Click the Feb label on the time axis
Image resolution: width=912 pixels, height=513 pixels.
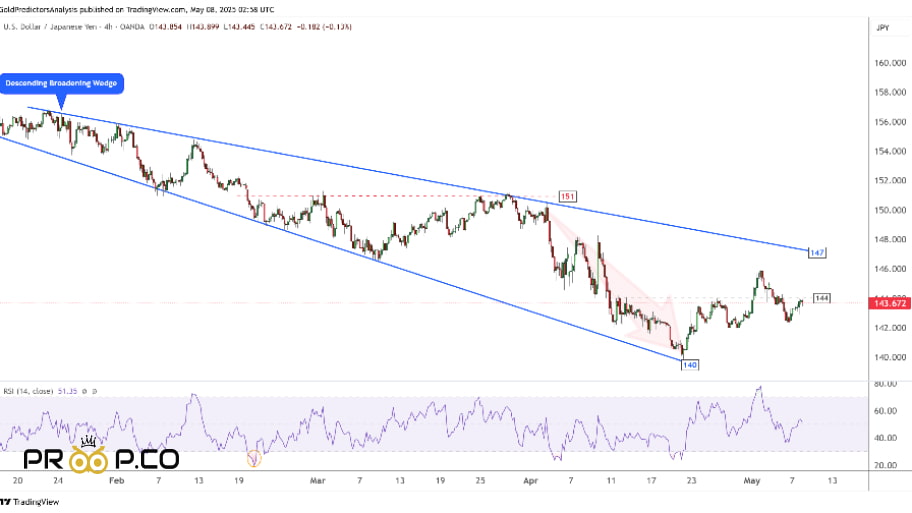117,480
